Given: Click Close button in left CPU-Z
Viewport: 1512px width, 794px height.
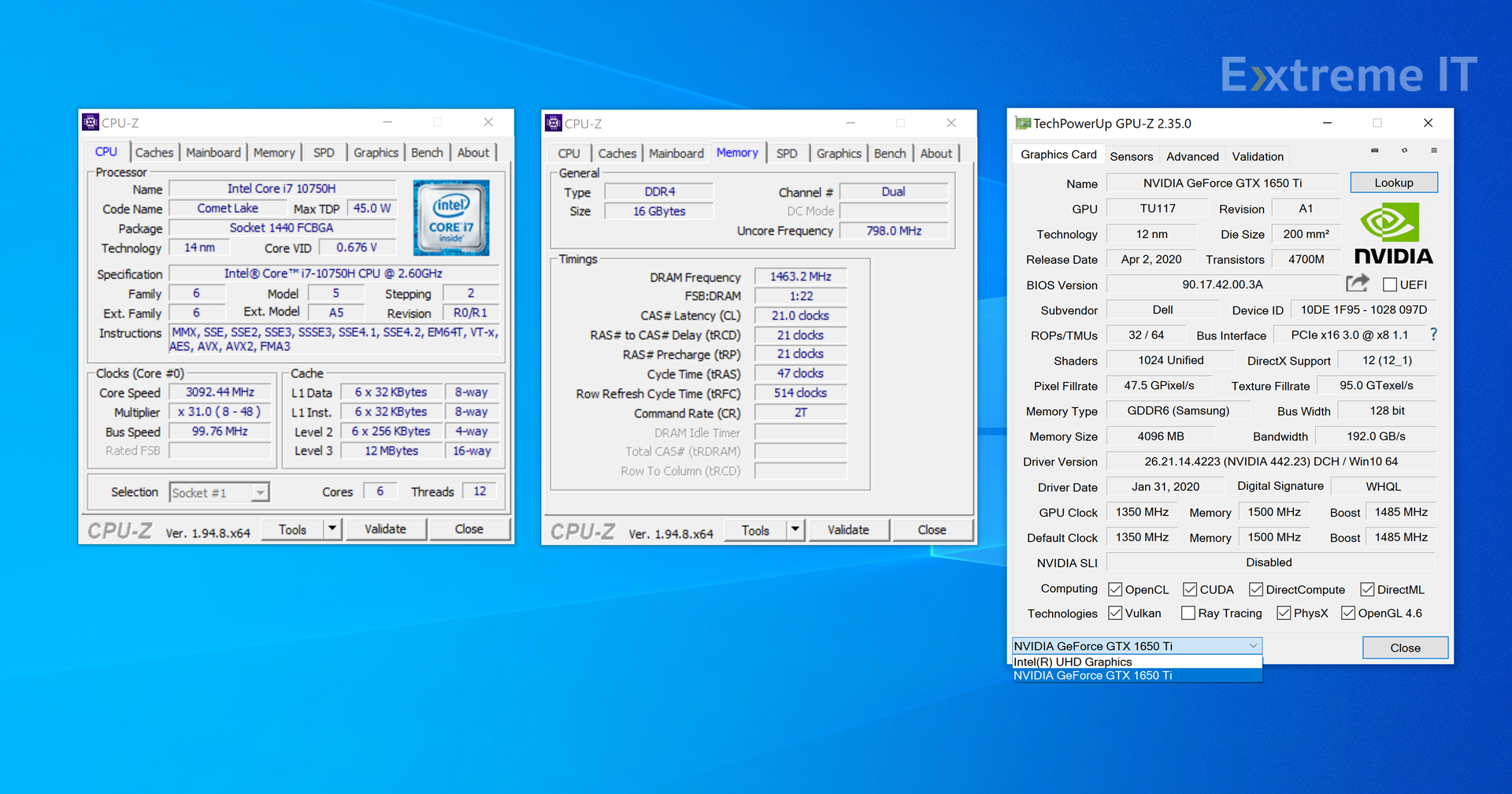Looking at the screenshot, I should (469, 529).
